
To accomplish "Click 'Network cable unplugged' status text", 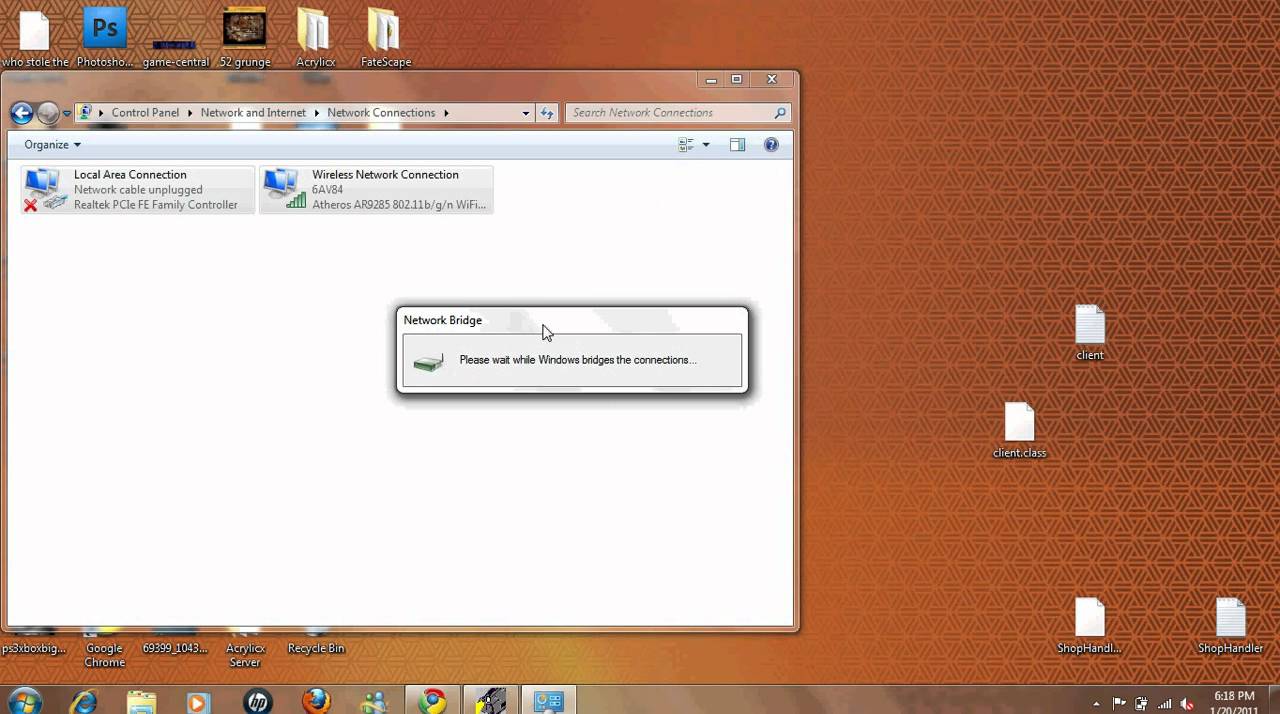I will 138,190.
